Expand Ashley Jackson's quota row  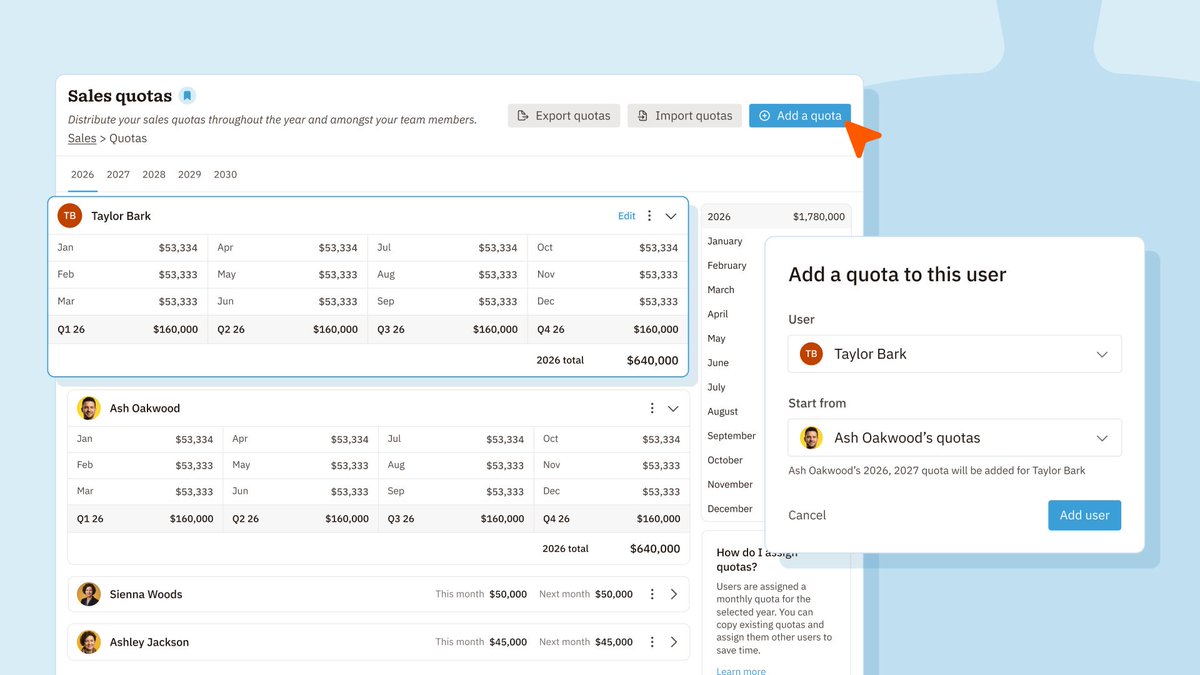(673, 642)
